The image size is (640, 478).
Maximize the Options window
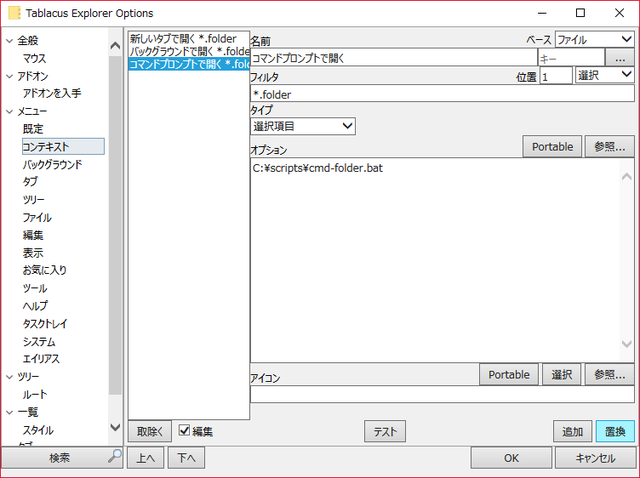580,13
